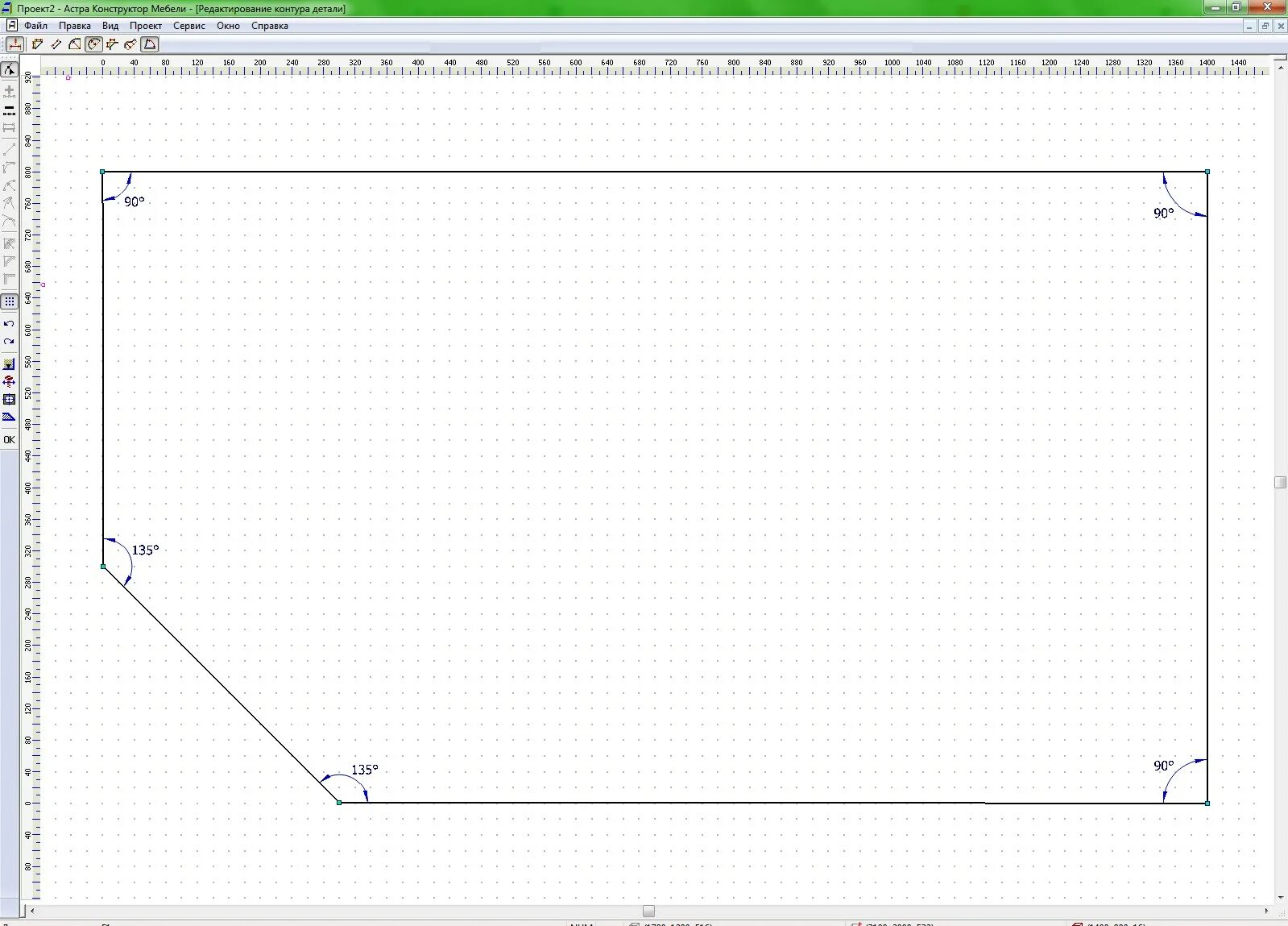This screenshot has height=926, width=1288.
Task: Undo the last contour edit
Action: [x=9, y=323]
